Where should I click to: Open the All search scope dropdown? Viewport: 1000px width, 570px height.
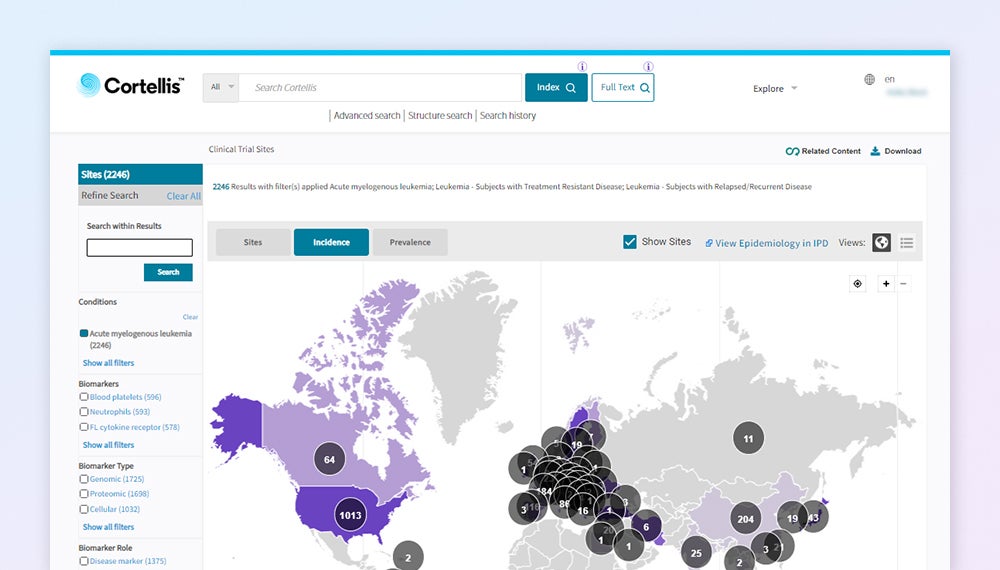coord(221,87)
